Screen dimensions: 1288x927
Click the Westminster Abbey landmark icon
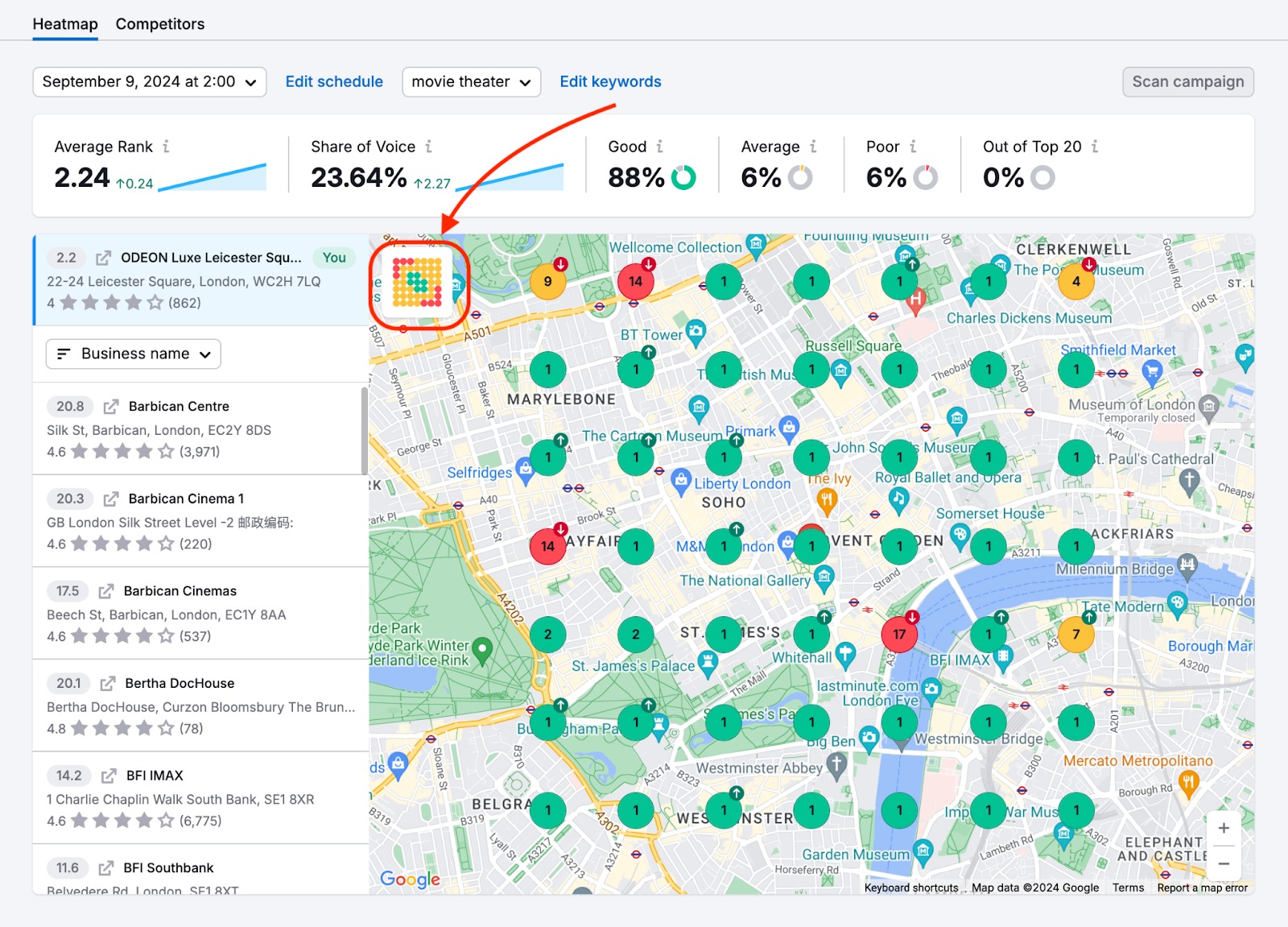[837, 765]
